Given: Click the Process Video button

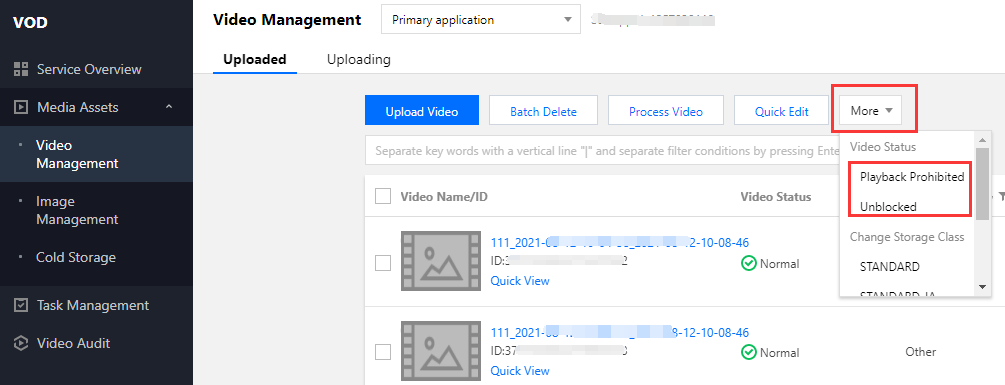Looking at the screenshot, I should tap(666, 111).
